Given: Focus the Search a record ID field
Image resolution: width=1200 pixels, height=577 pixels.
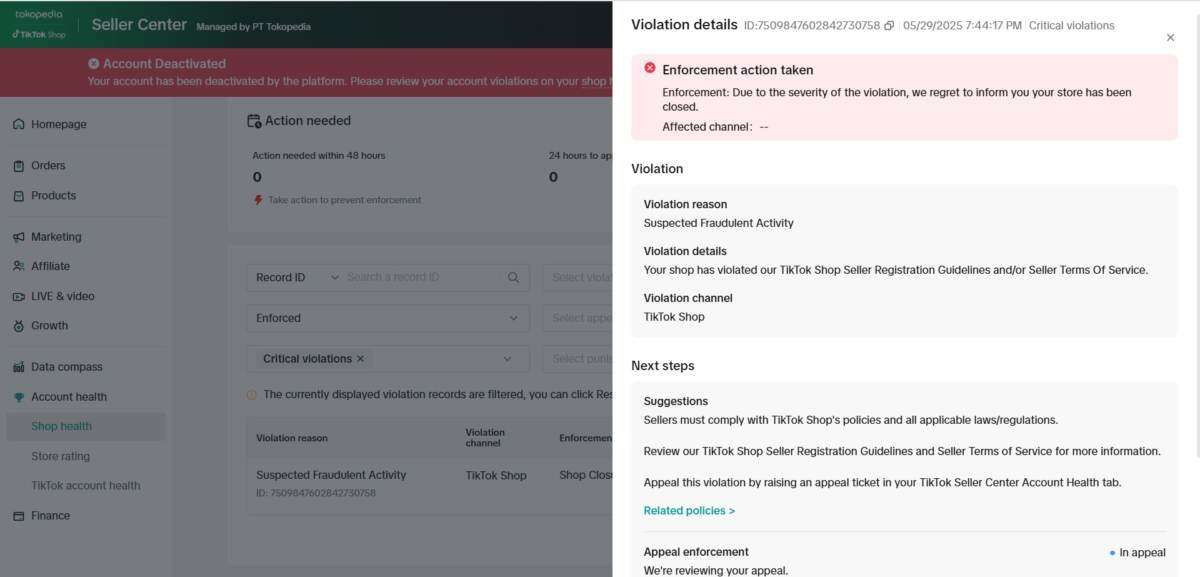Looking at the screenshot, I should click(421, 278).
